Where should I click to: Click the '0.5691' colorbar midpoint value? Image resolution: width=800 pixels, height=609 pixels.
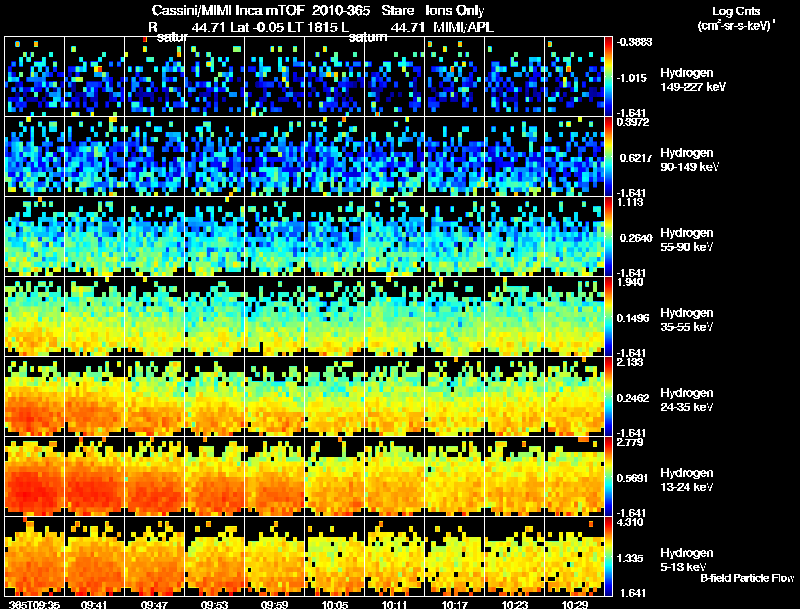tap(633, 478)
